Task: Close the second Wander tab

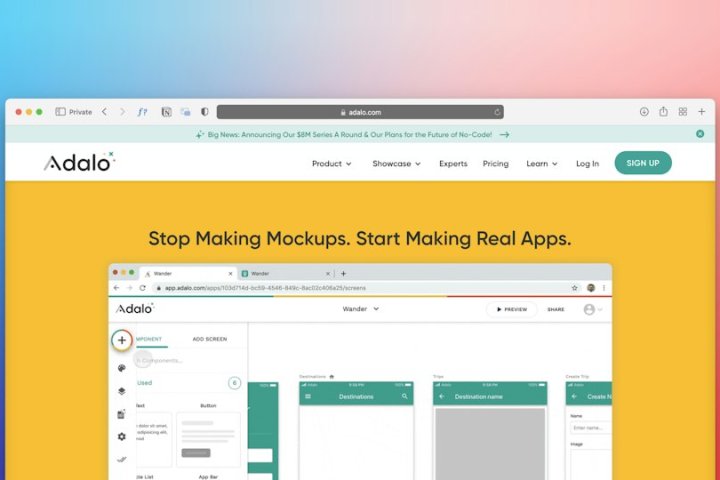Action: (x=328, y=273)
